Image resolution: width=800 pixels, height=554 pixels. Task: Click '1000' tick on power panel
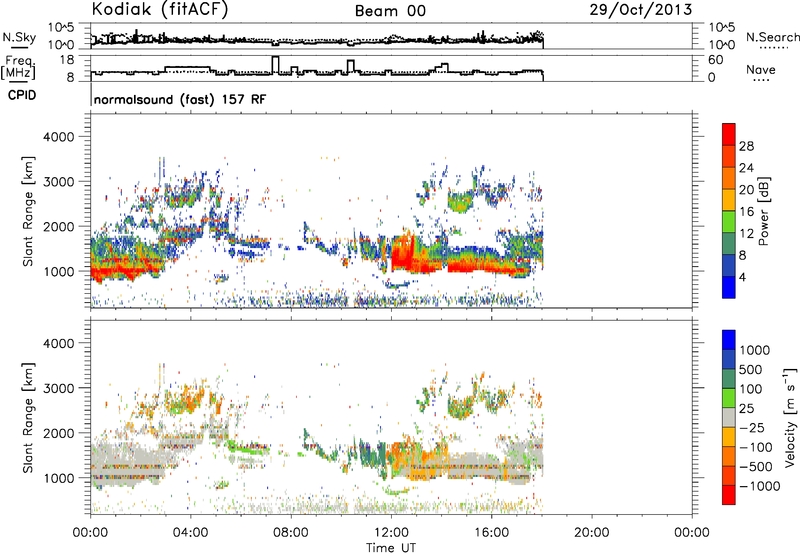pyautogui.click(x=59, y=271)
